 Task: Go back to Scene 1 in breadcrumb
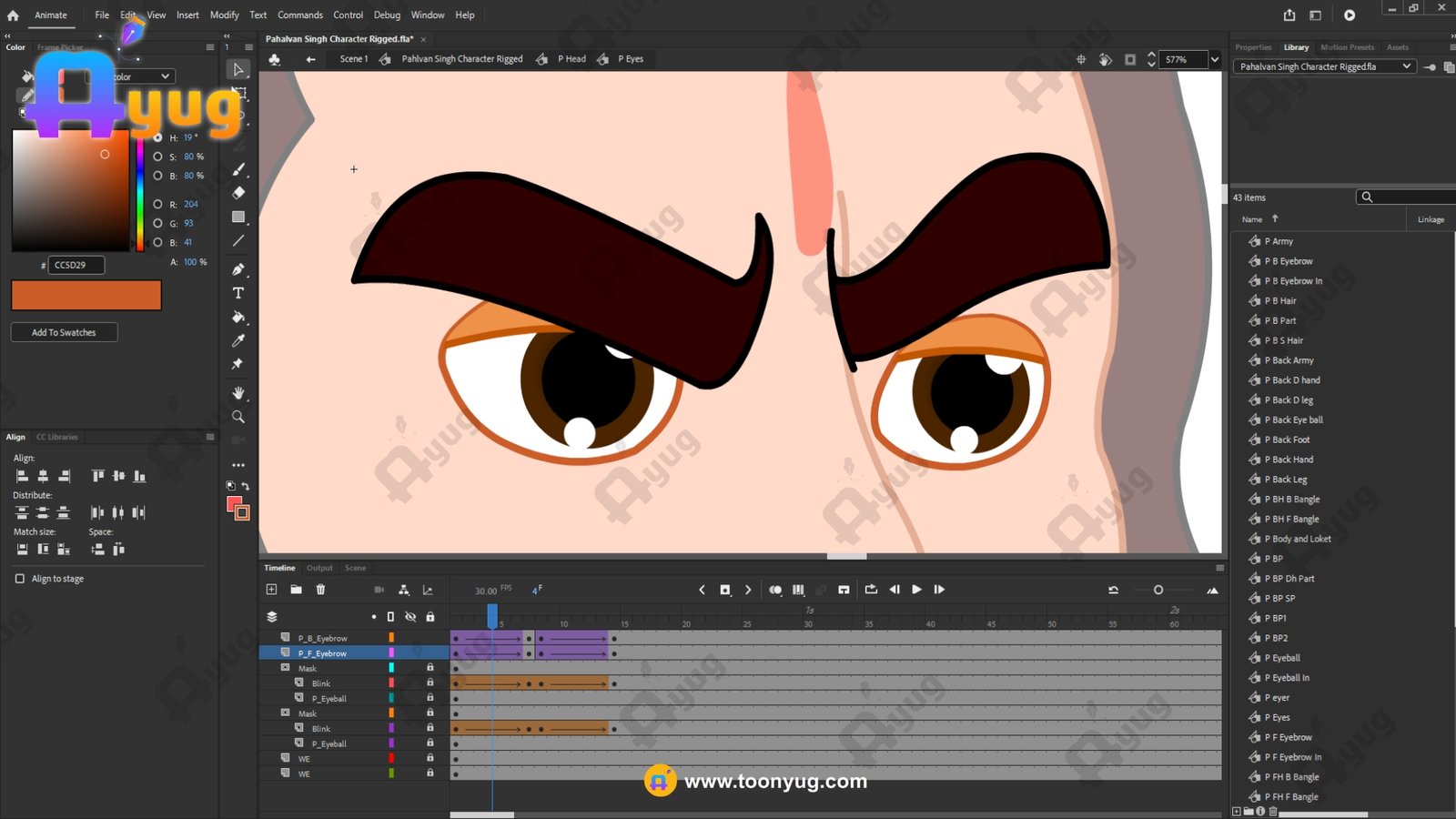pyautogui.click(x=353, y=59)
